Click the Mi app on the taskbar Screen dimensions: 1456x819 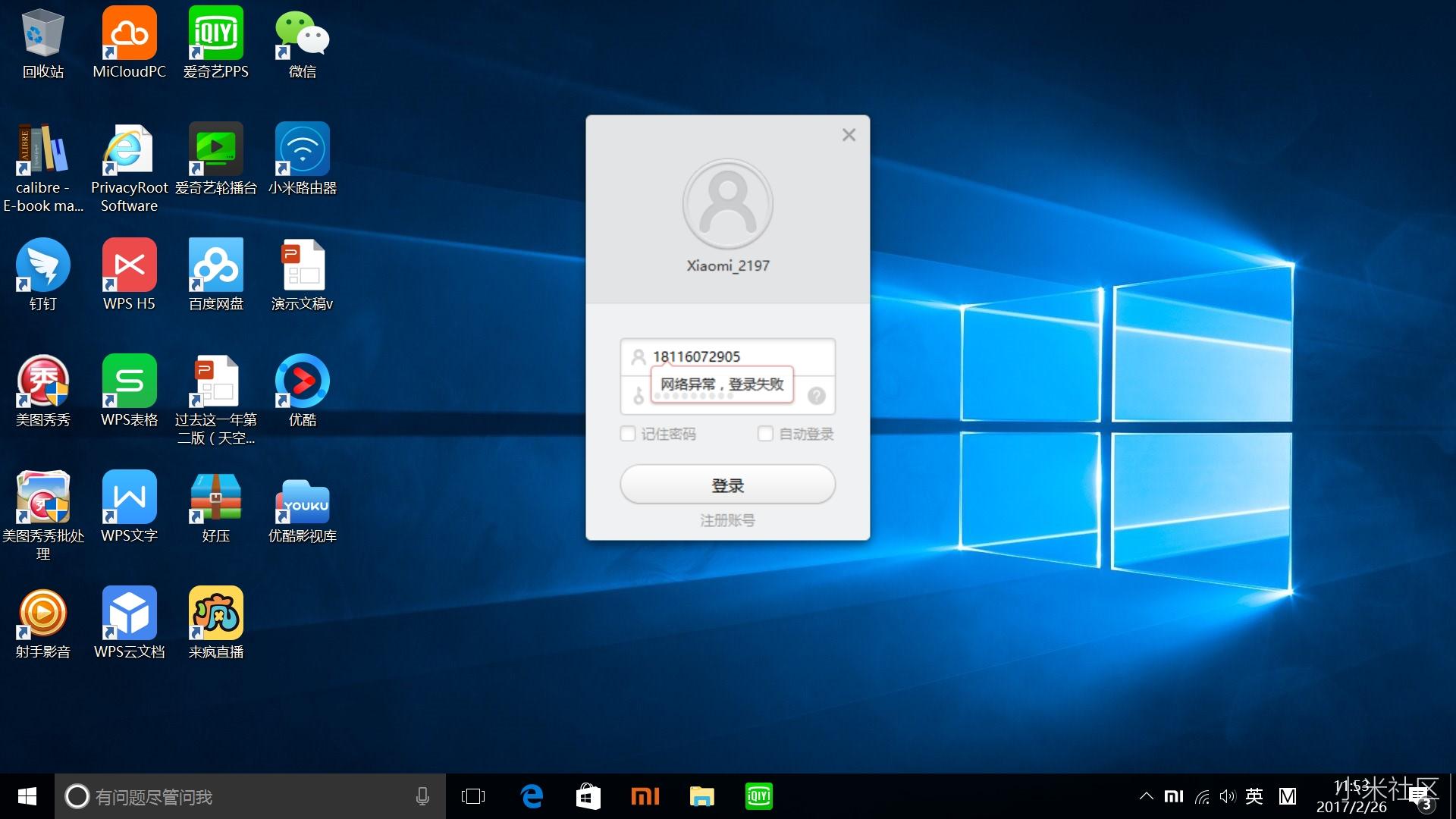coord(645,796)
